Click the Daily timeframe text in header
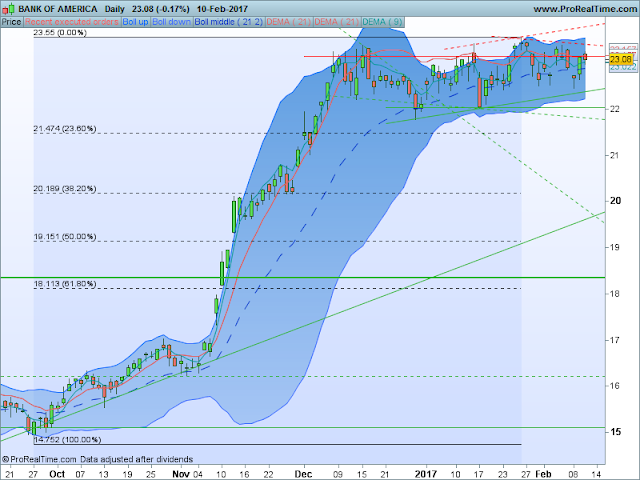This screenshot has width=640, height=480. point(114,9)
